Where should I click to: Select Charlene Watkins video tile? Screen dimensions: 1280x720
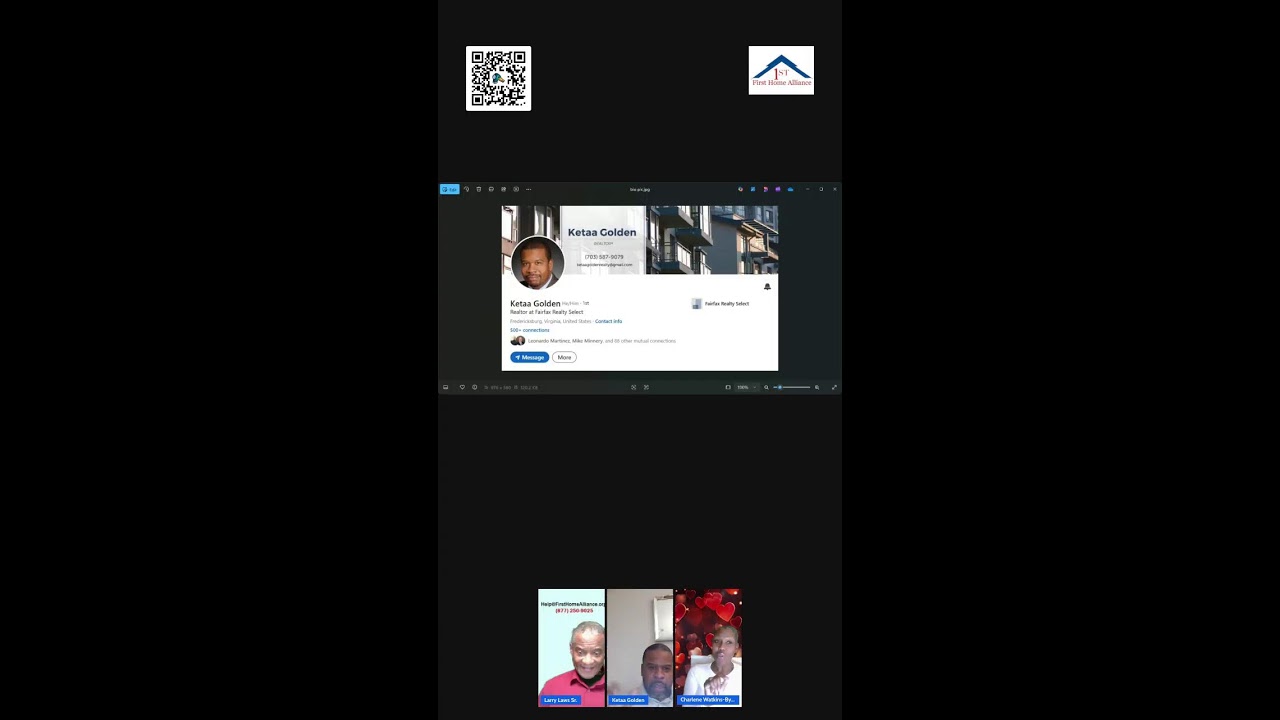pyautogui.click(x=708, y=648)
